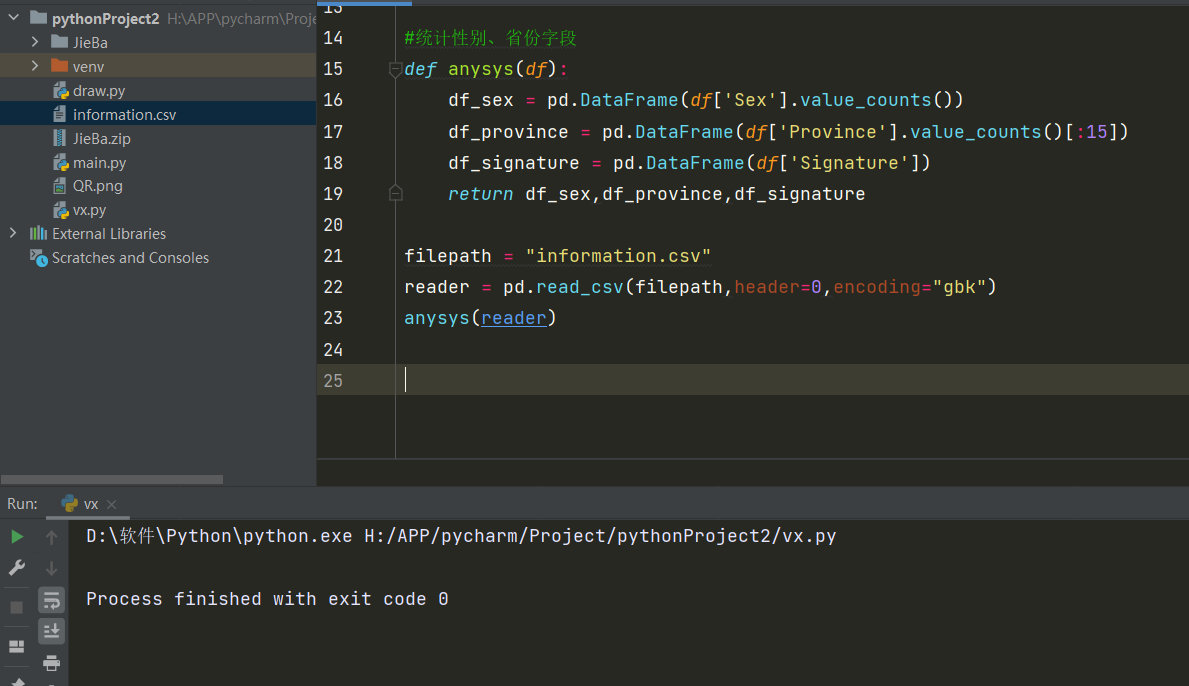Select draw.py in project tree
This screenshot has width=1189, height=686.
[98, 91]
